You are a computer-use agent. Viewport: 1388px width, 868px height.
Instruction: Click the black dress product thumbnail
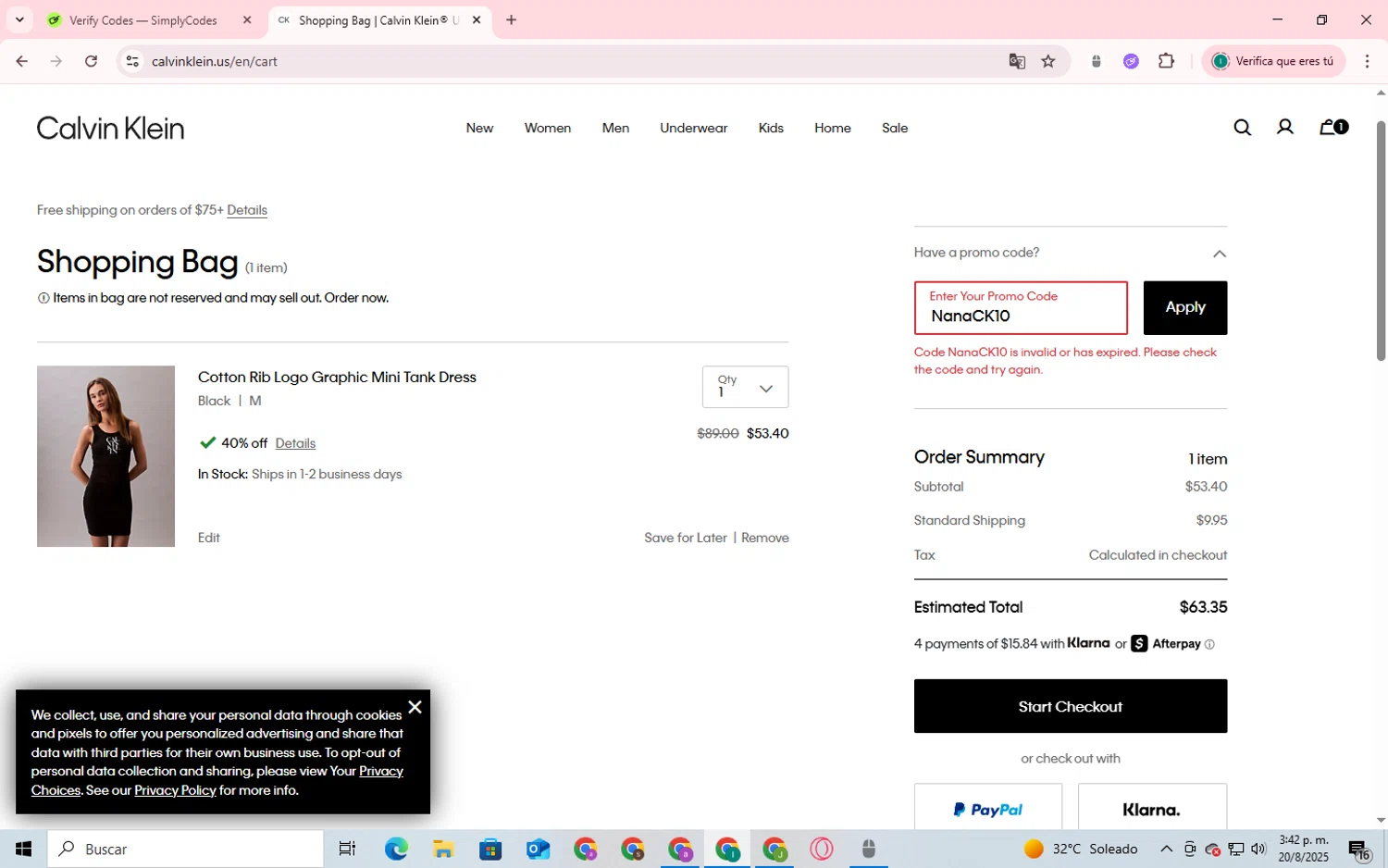pos(105,456)
